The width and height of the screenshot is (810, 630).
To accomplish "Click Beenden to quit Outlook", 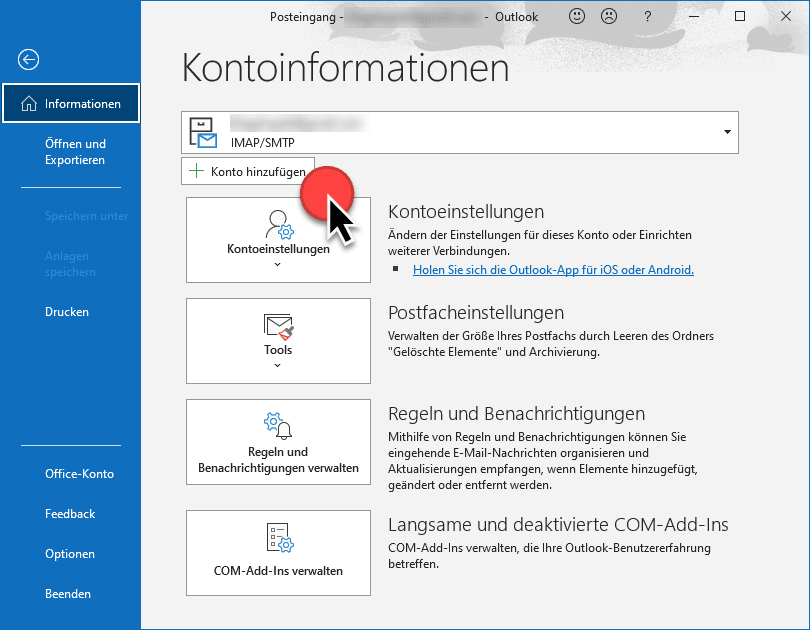I will click(68, 594).
